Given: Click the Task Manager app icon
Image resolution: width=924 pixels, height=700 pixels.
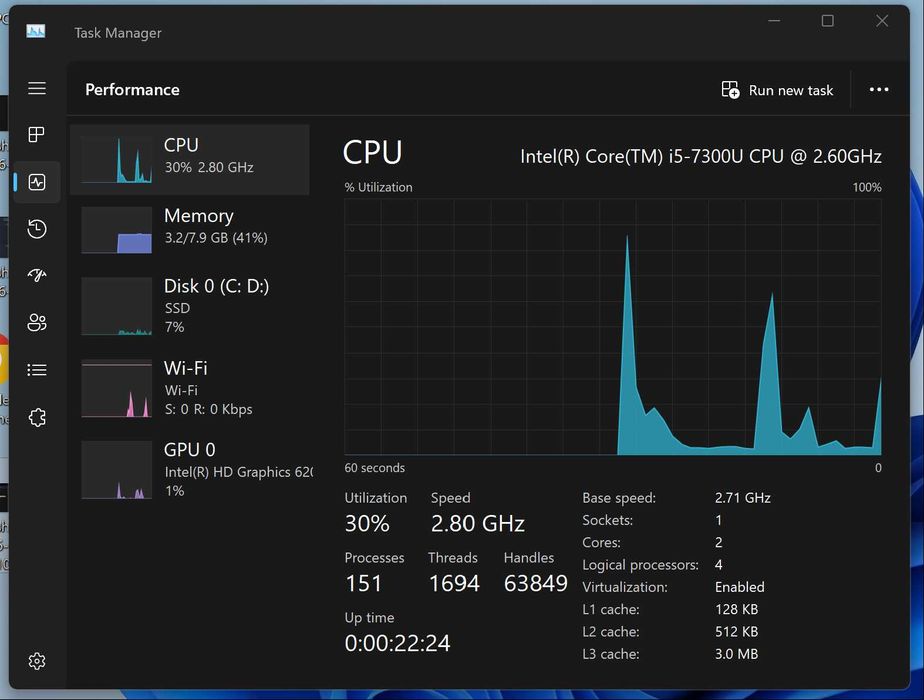Looking at the screenshot, I should tap(35, 31).
